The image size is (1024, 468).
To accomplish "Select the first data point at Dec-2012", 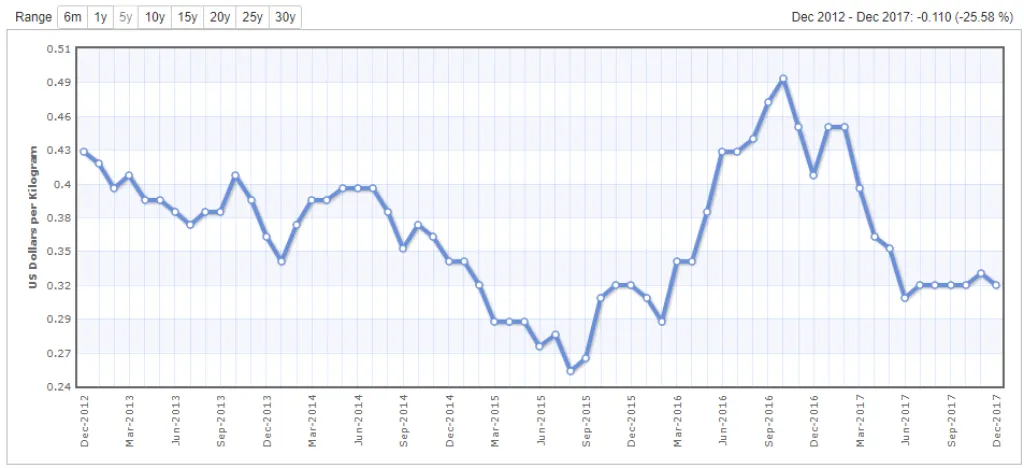I will [x=84, y=152].
